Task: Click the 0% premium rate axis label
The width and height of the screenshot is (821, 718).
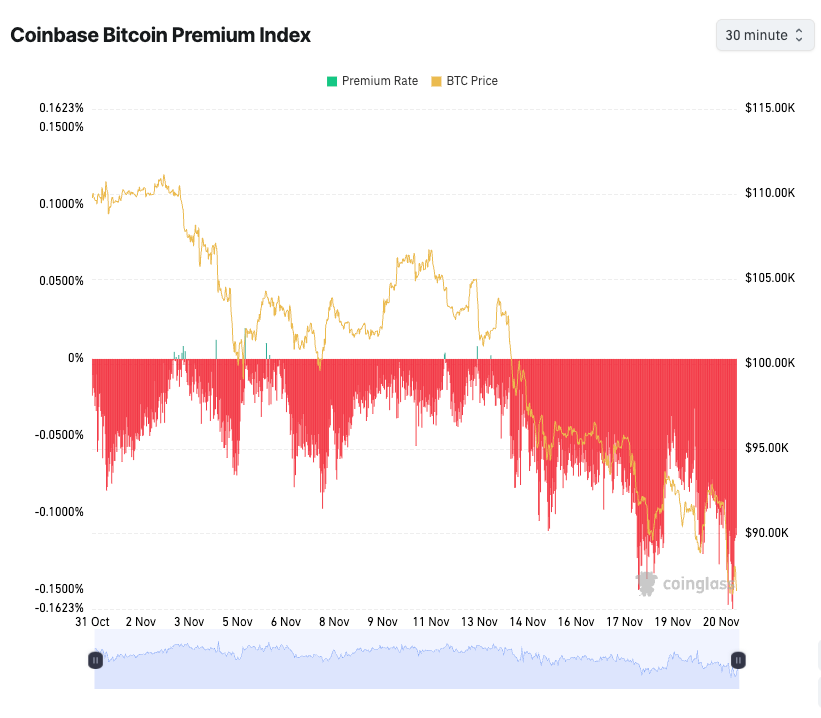Action: pos(76,358)
